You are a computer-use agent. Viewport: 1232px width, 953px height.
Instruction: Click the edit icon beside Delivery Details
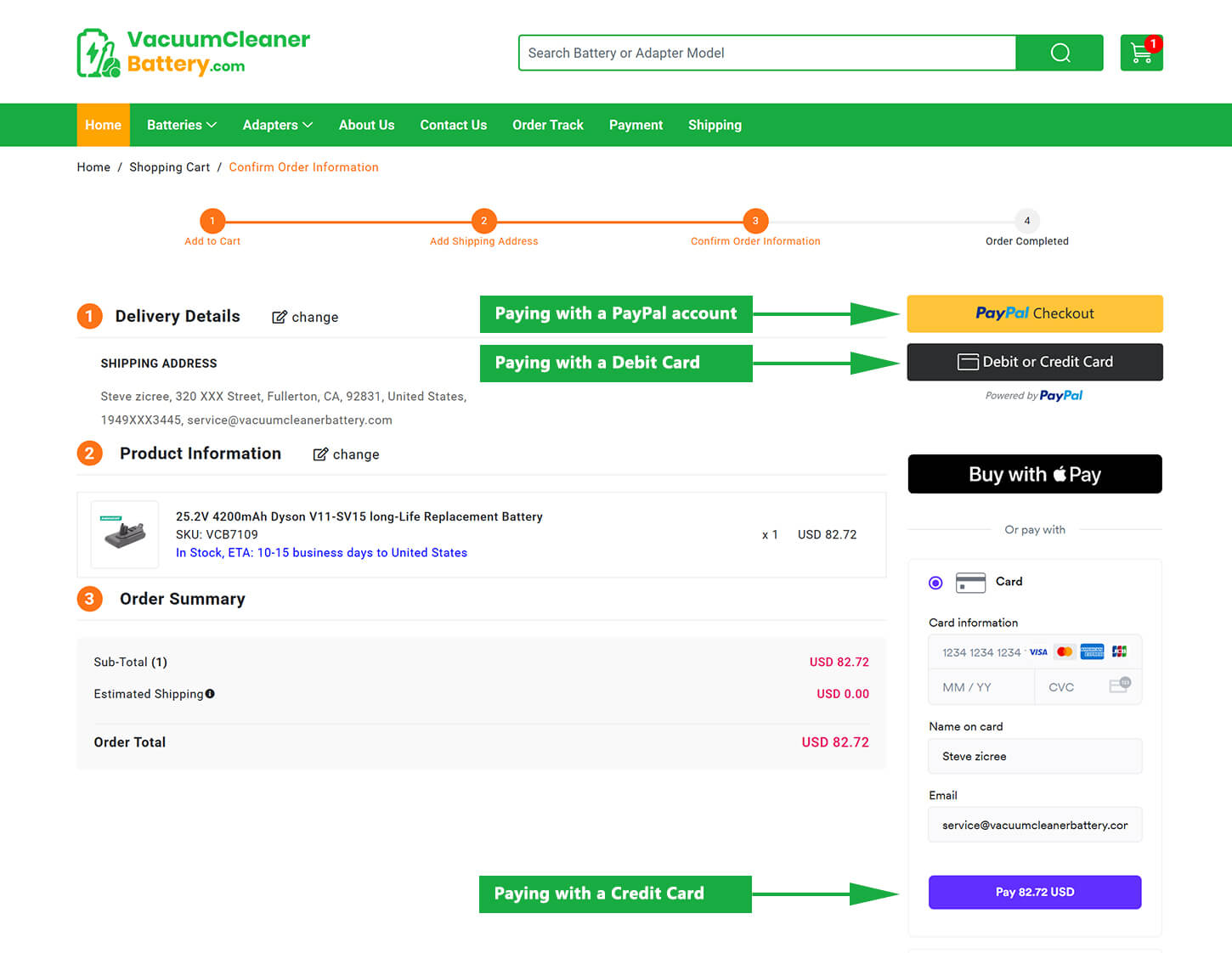pyautogui.click(x=279, y=317)
